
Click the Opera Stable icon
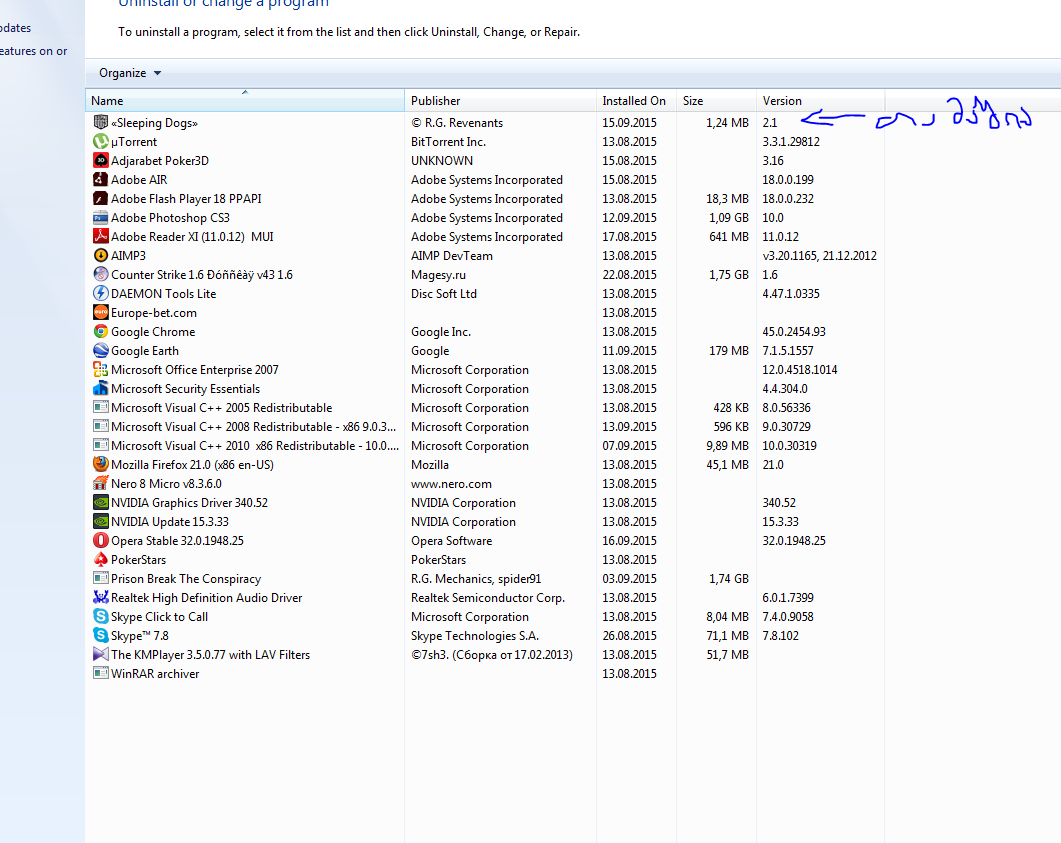point(100,541)
